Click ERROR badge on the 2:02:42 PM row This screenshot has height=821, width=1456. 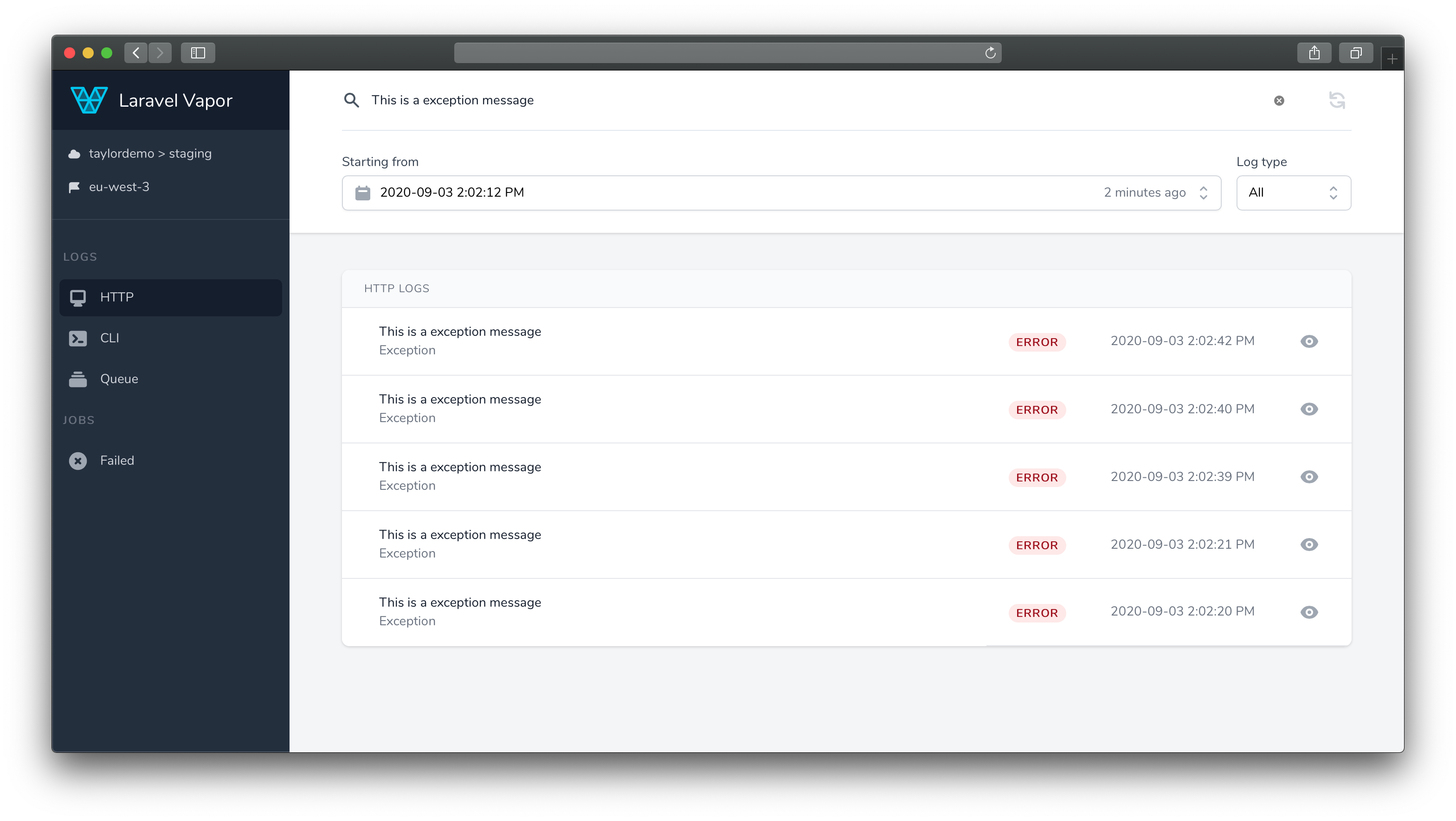tap(1037, 342)
